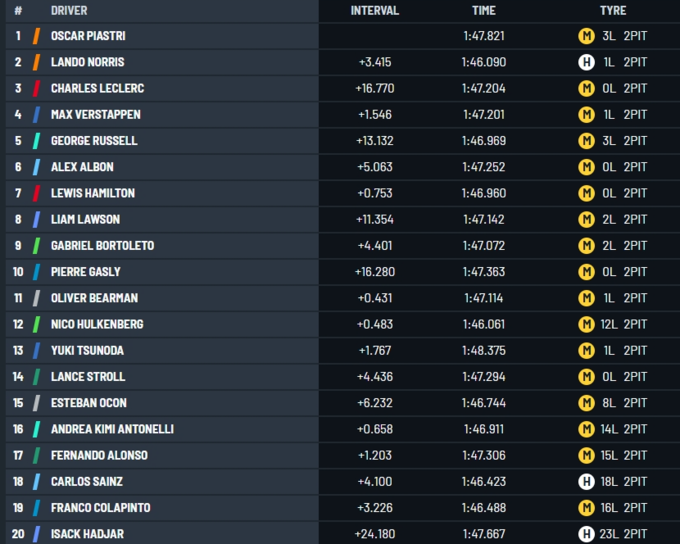
Task: Open driver Lewis Hamilton's name
Action: (x=93, y=193)
